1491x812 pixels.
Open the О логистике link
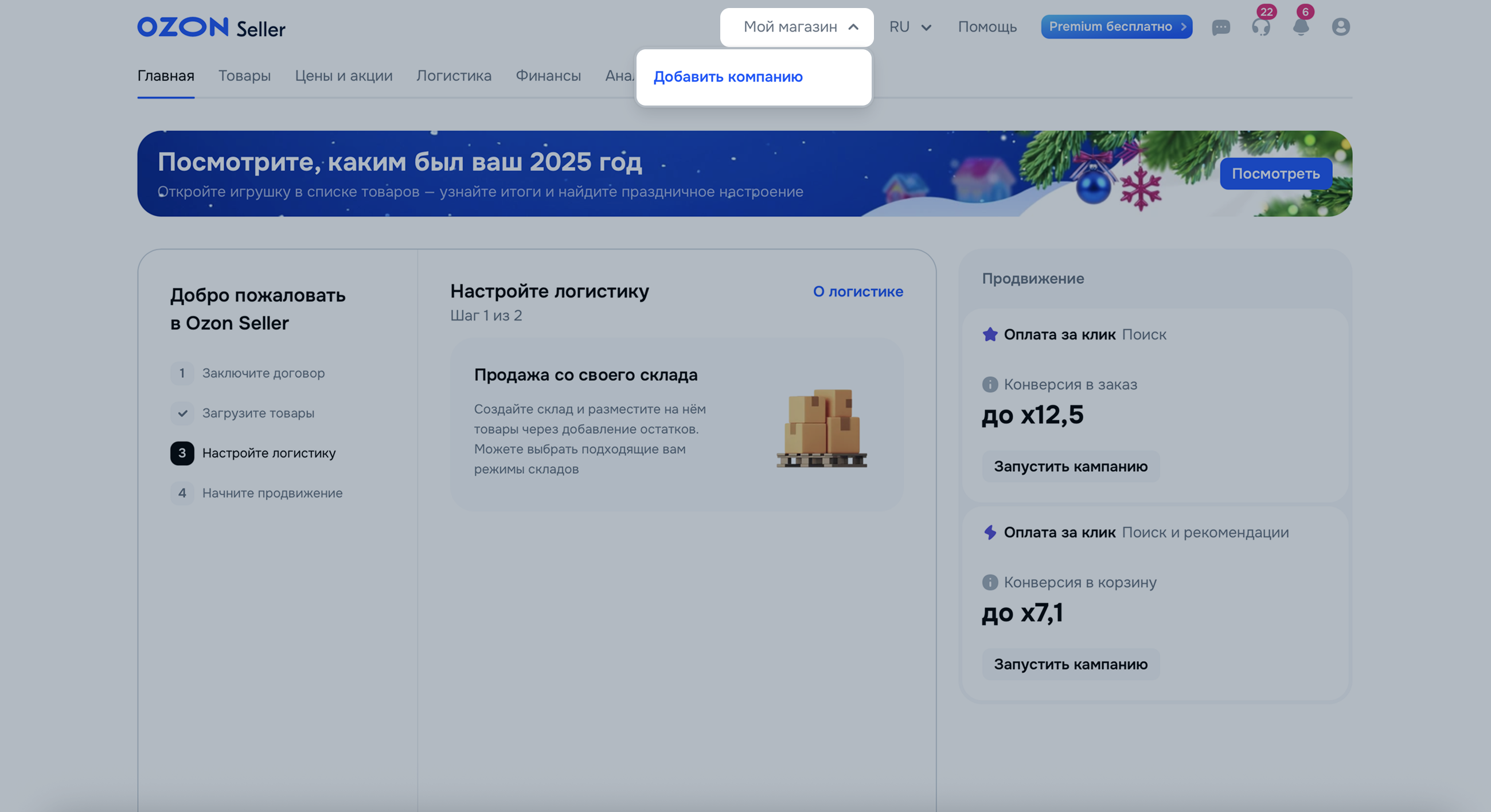point(858,292)
